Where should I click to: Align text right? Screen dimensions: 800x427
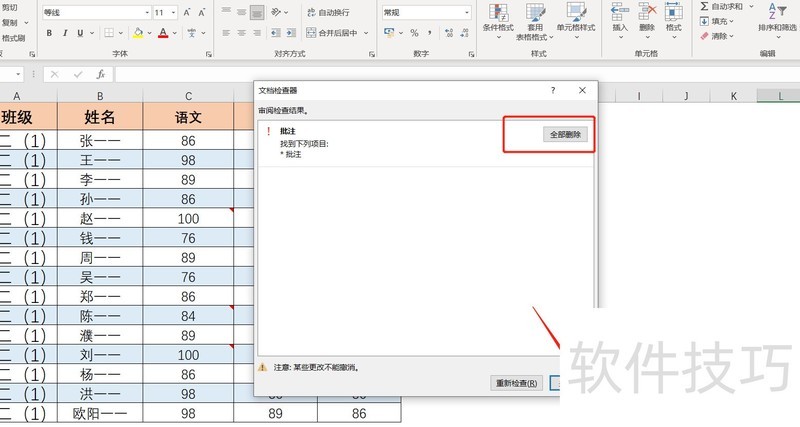[x=257, y=33]
